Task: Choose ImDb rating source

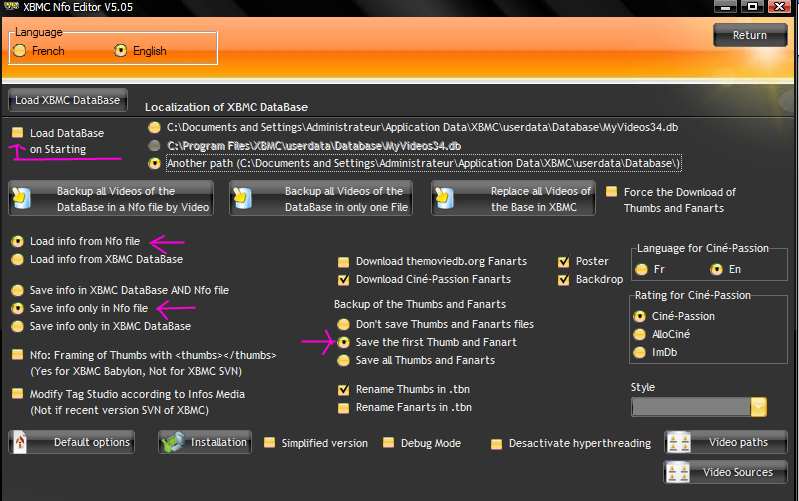Action: 640,352
